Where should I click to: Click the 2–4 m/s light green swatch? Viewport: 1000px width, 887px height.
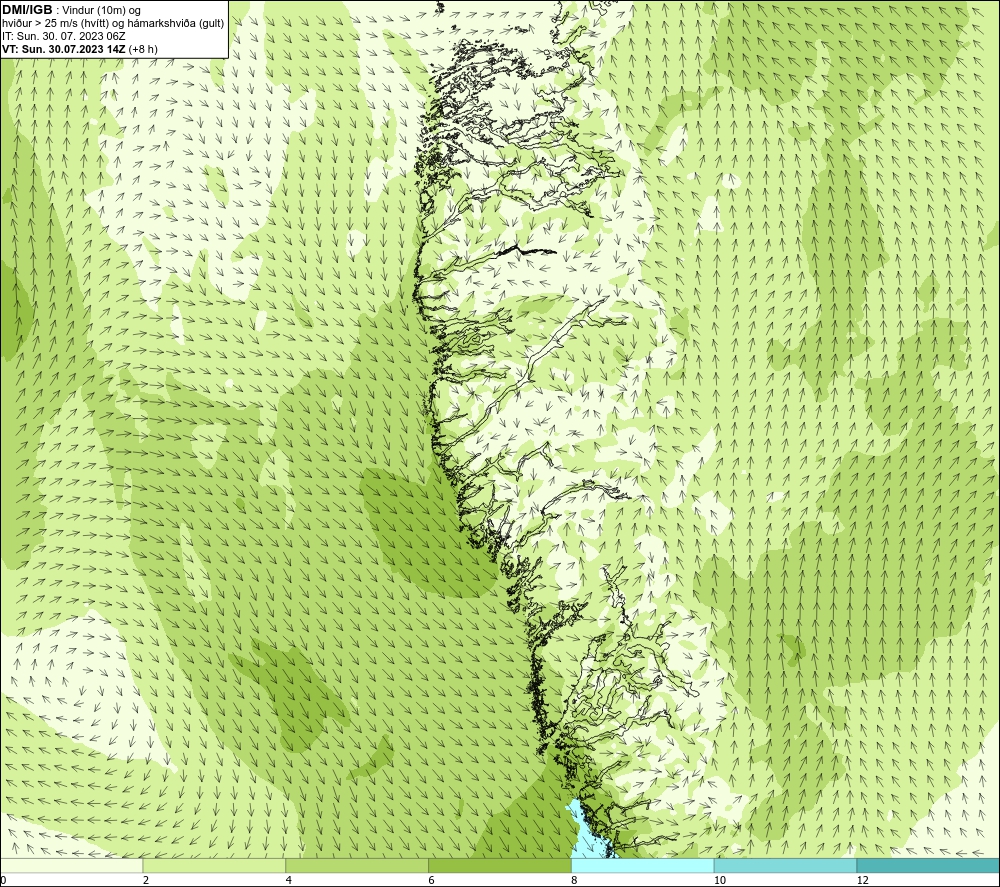[x=214, y=865]
